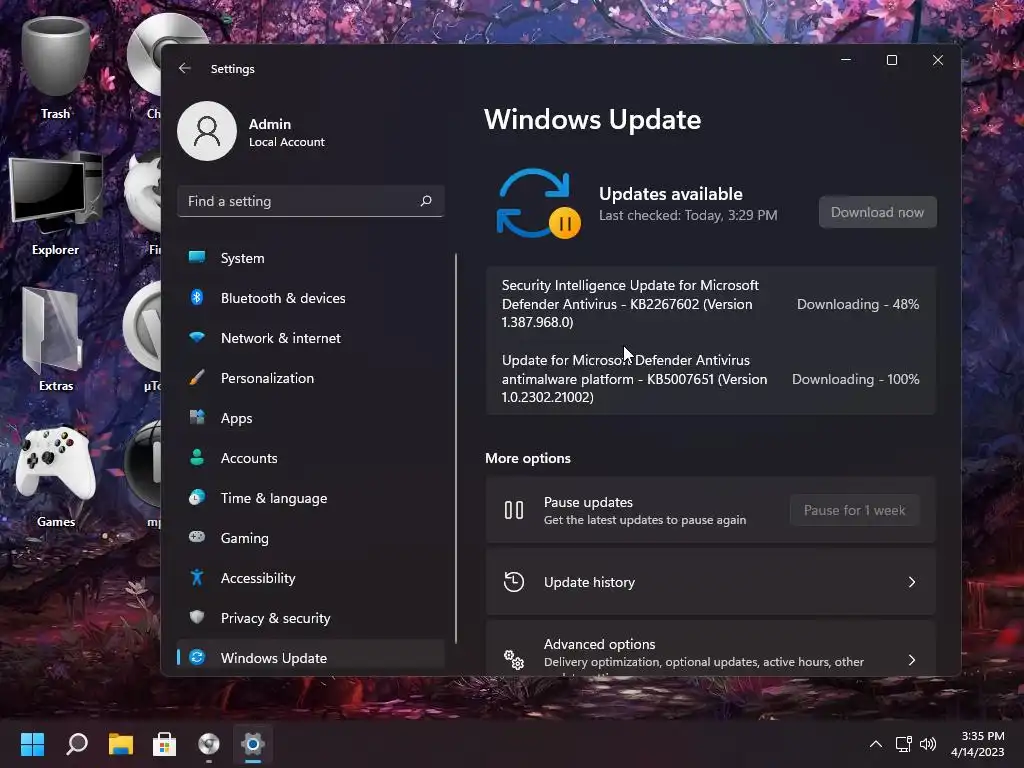Select Windows Update in sidebar

click(311, 658)
